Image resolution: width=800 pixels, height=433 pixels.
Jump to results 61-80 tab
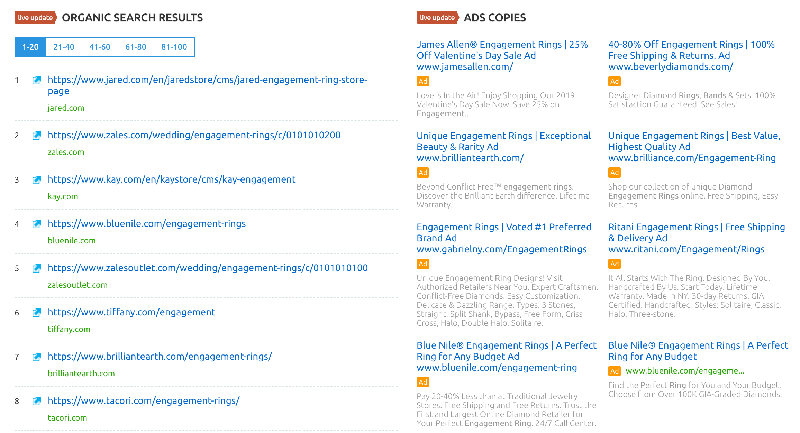(138, 47)
